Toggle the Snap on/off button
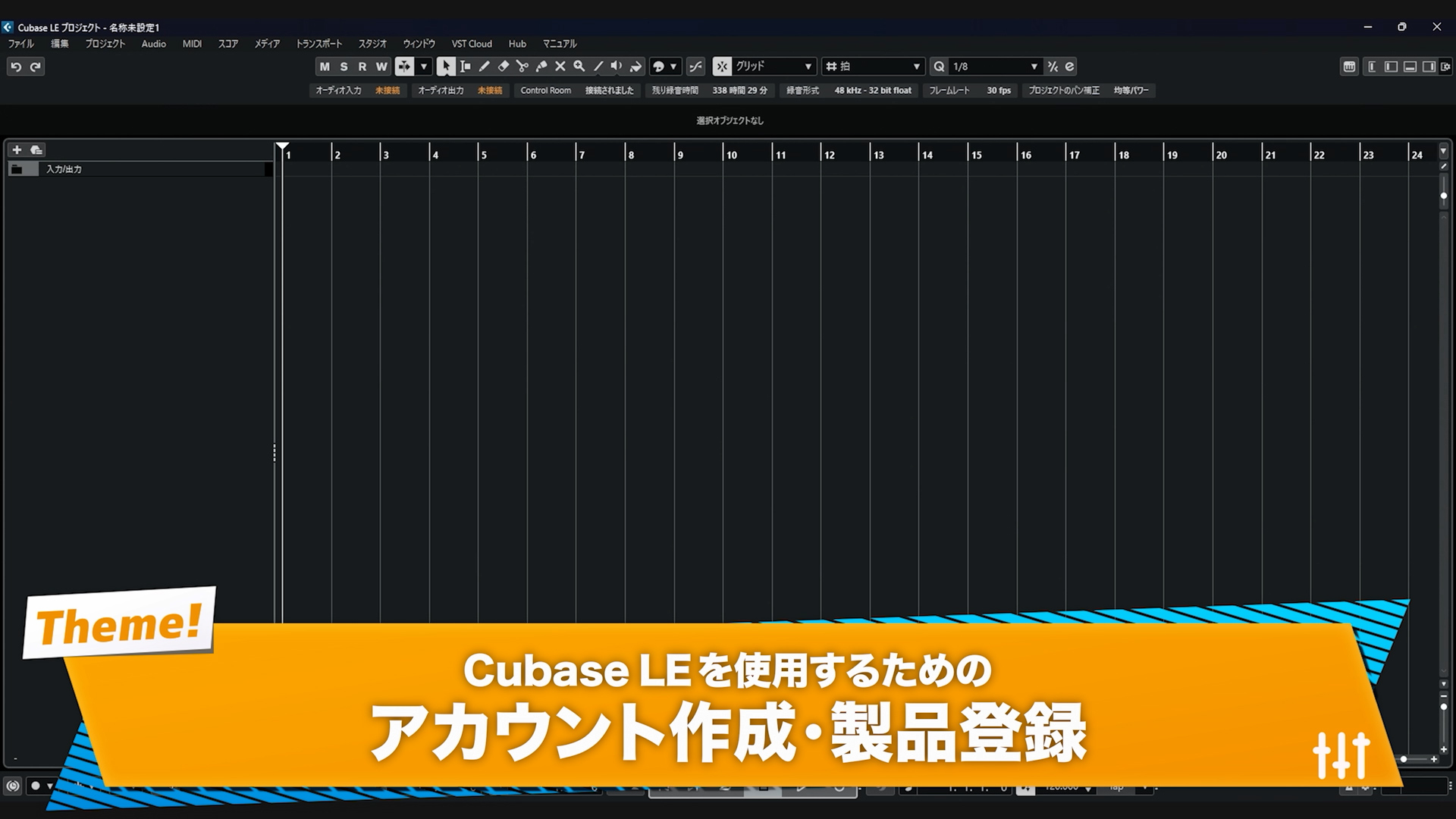The image size is (1456, 819). 722,67
